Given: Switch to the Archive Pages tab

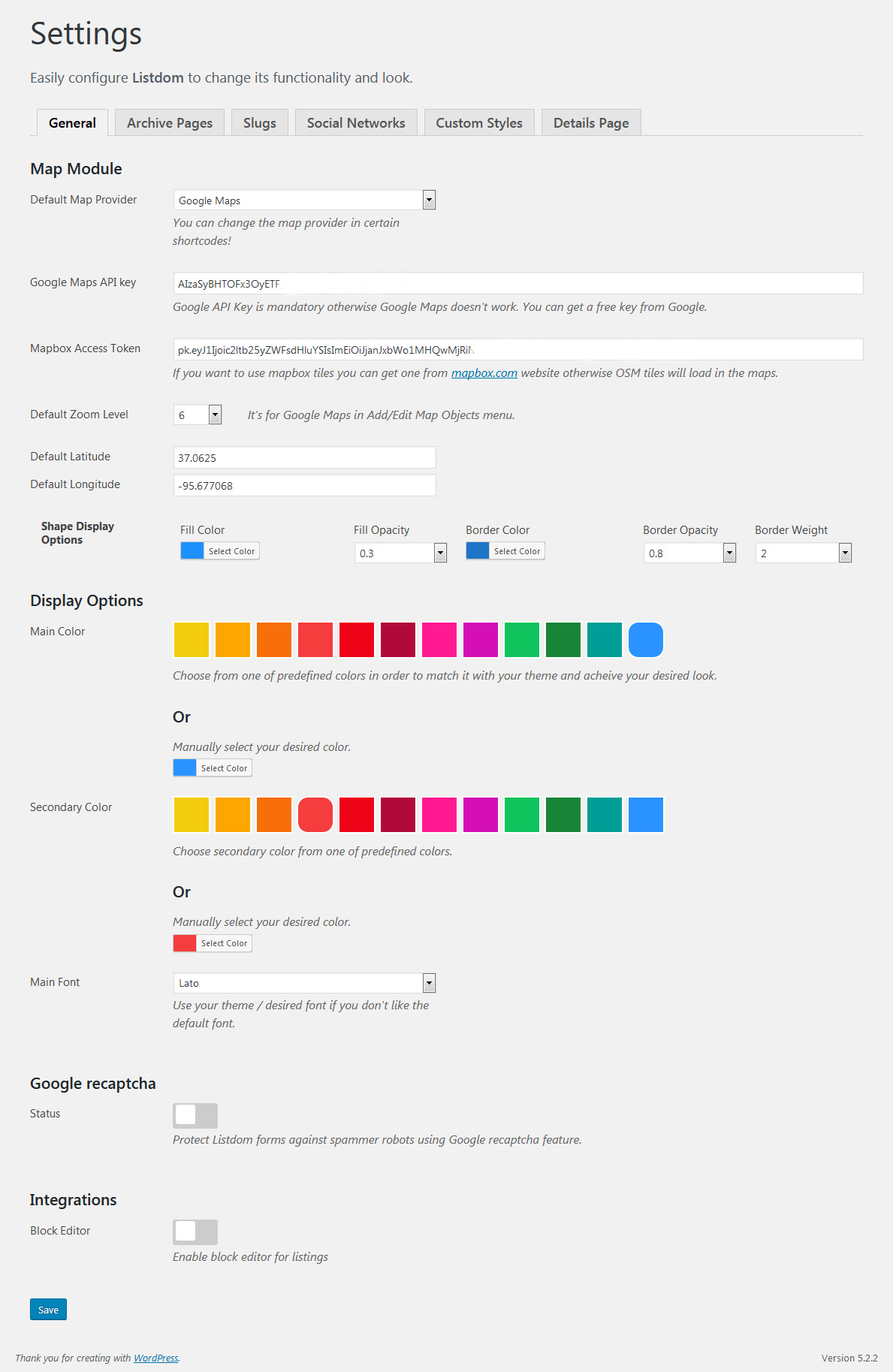Looking at the screenshot, I should (170, 123).
